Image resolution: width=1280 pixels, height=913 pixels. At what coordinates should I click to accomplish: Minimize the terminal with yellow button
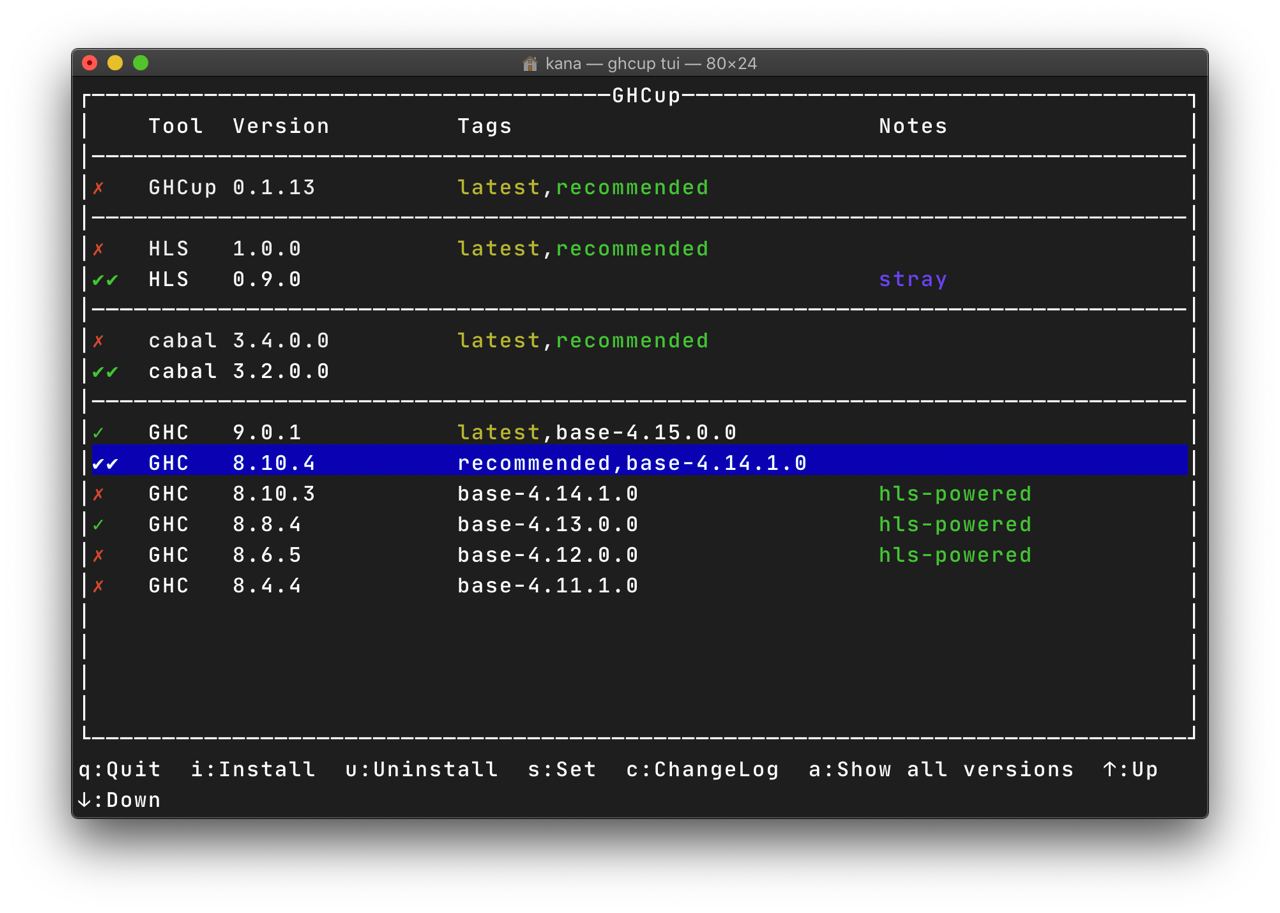(115, 63)
